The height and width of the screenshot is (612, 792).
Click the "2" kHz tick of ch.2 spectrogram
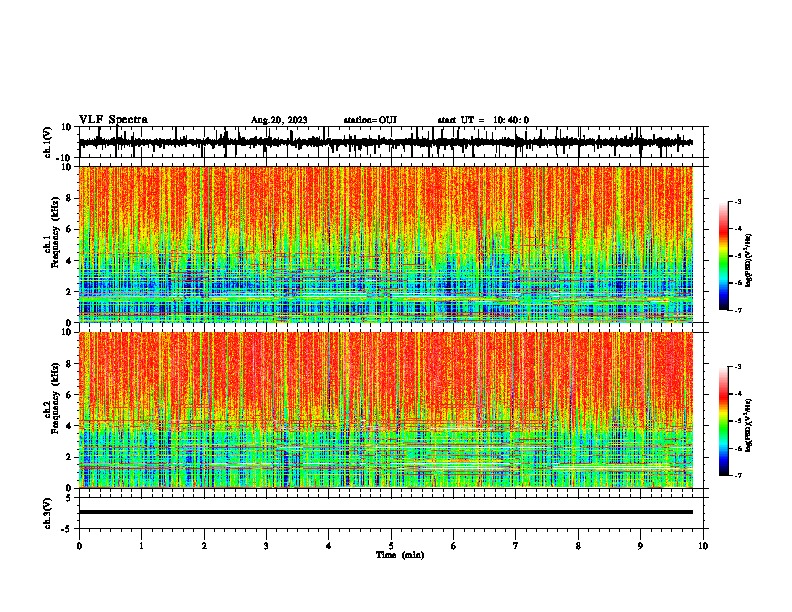[69, 457]
